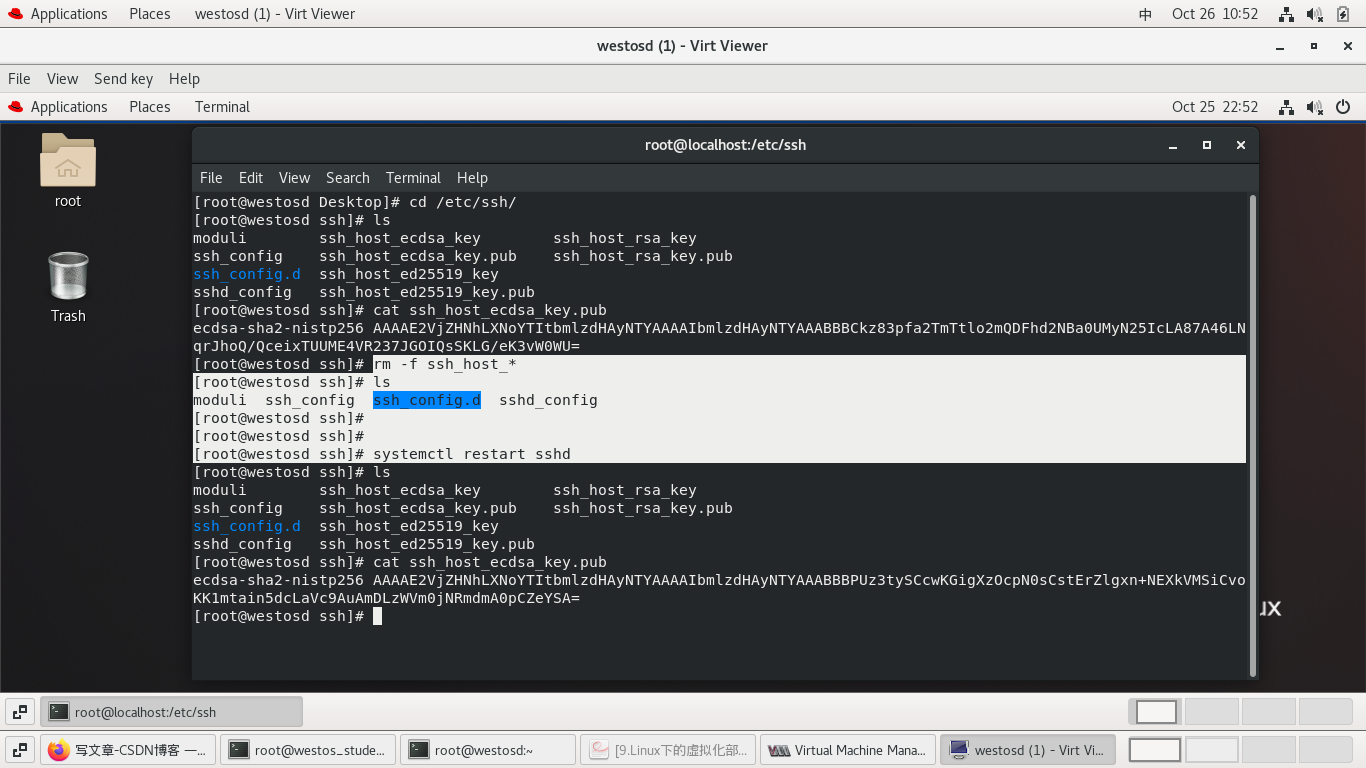
Task: Click the 中 input method indicator
Action: click(1145, 14)
